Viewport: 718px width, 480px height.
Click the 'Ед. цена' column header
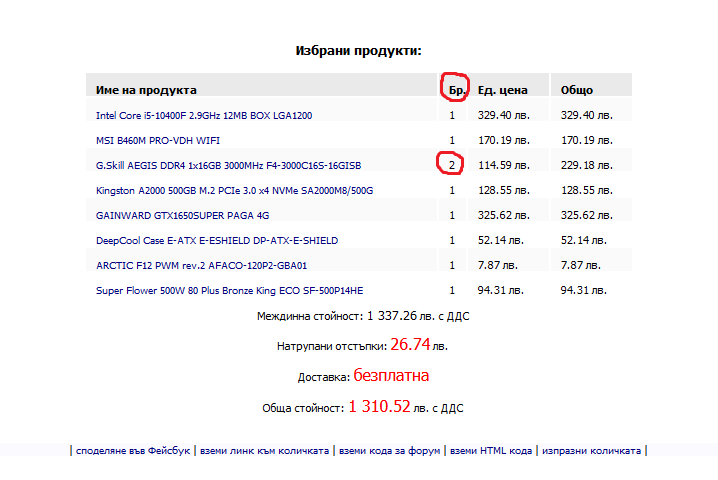tap(502, 90)
